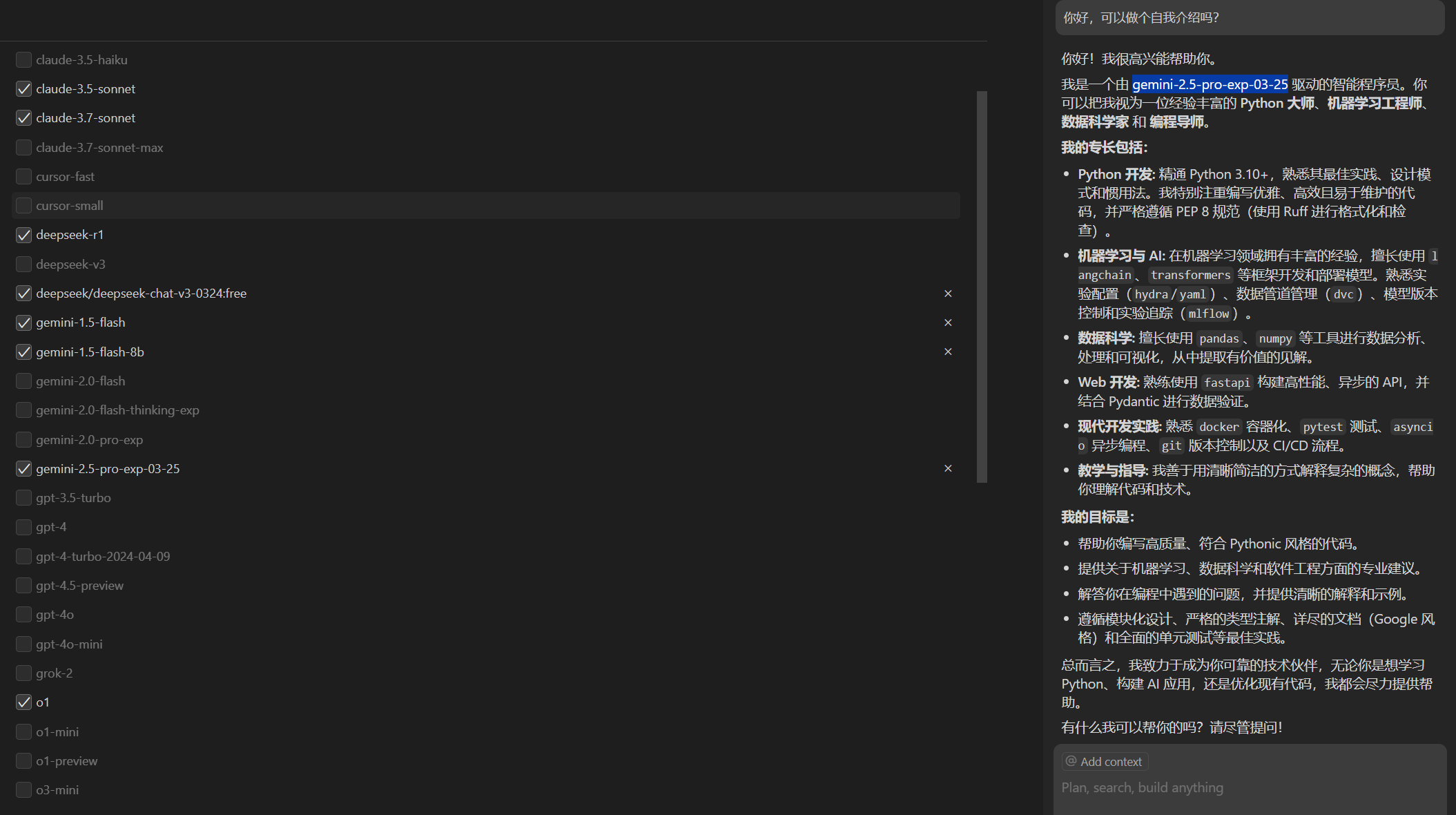Screen dimensions: 1456x815
Task: Tick the gpt-4o checkbox
Action: pos(23,614)
